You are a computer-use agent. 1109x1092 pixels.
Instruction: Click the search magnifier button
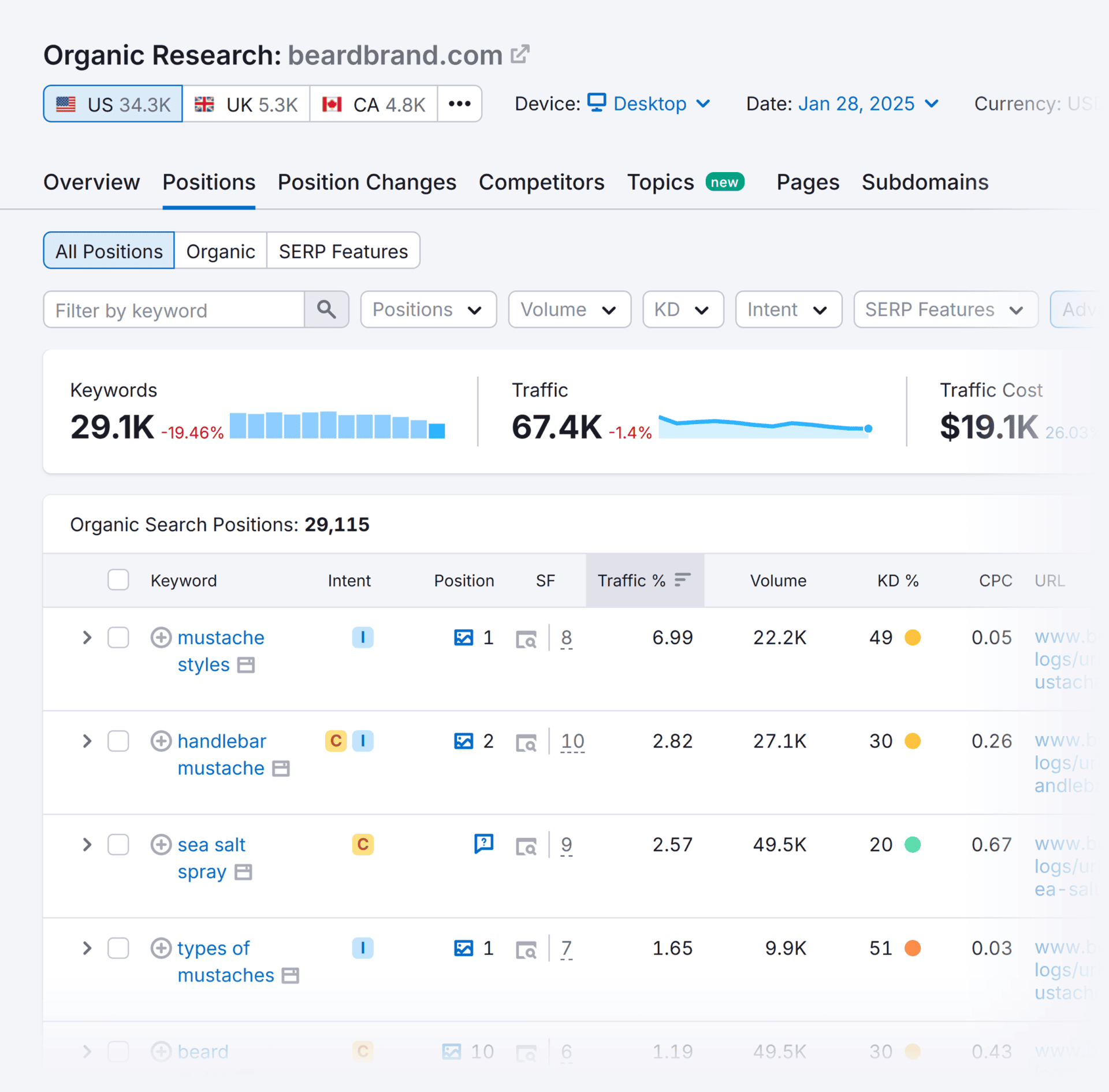point(326,310)
